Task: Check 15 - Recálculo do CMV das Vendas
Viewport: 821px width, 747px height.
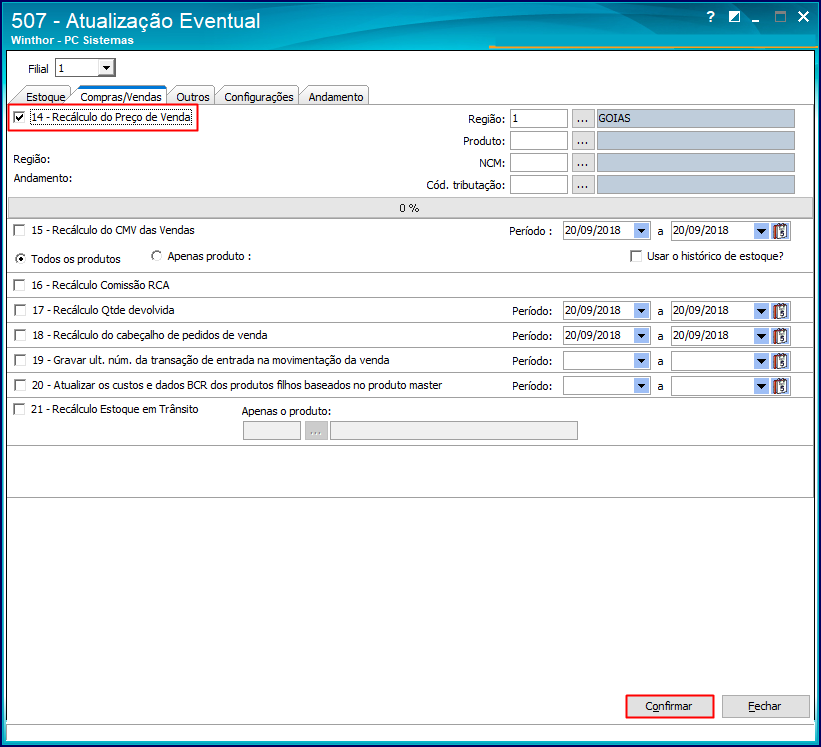Action: point(19,230)
